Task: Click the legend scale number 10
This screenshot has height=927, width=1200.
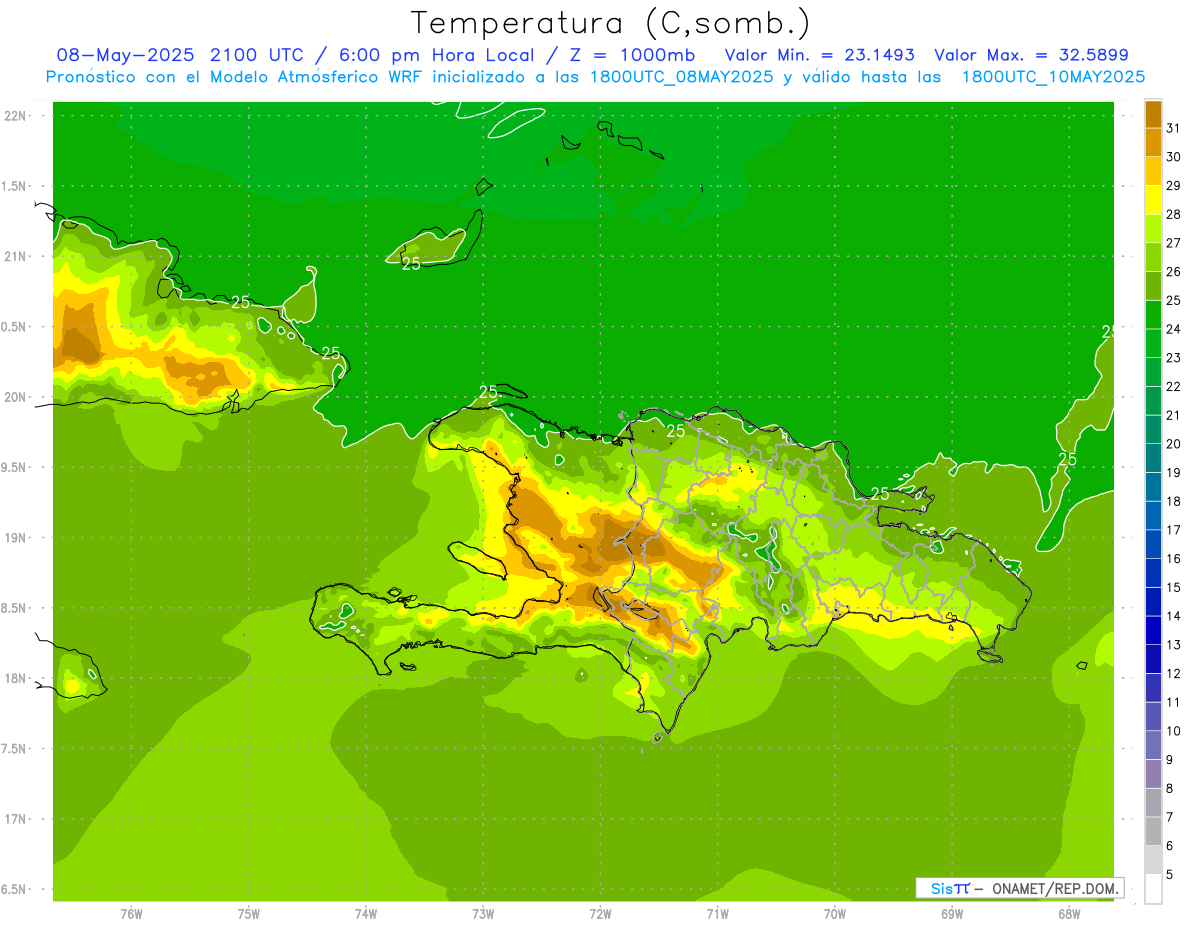Action: pyautogui.click(x=1173, y=731)
